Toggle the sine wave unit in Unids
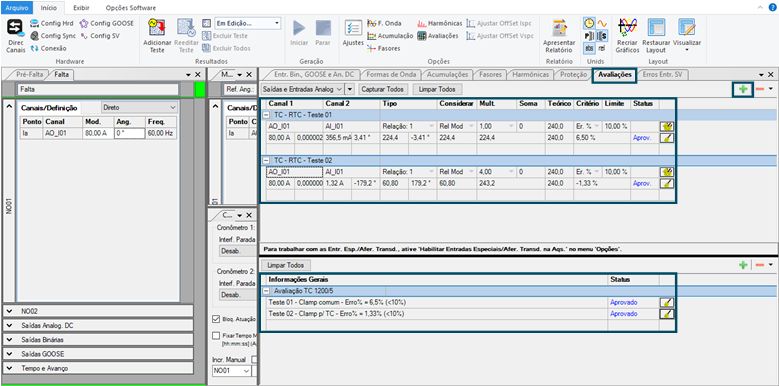The image size is (779, 386). click(602, 23)
